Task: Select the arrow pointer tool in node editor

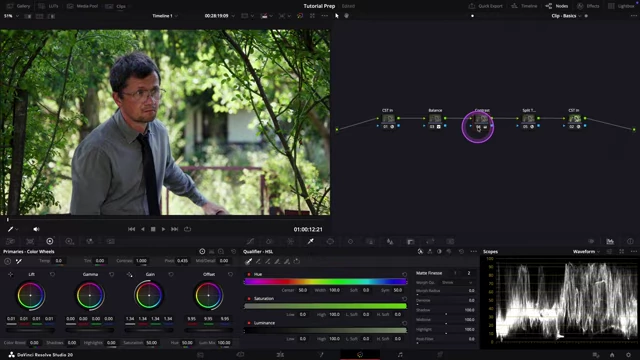Action: tap(337, 16)
